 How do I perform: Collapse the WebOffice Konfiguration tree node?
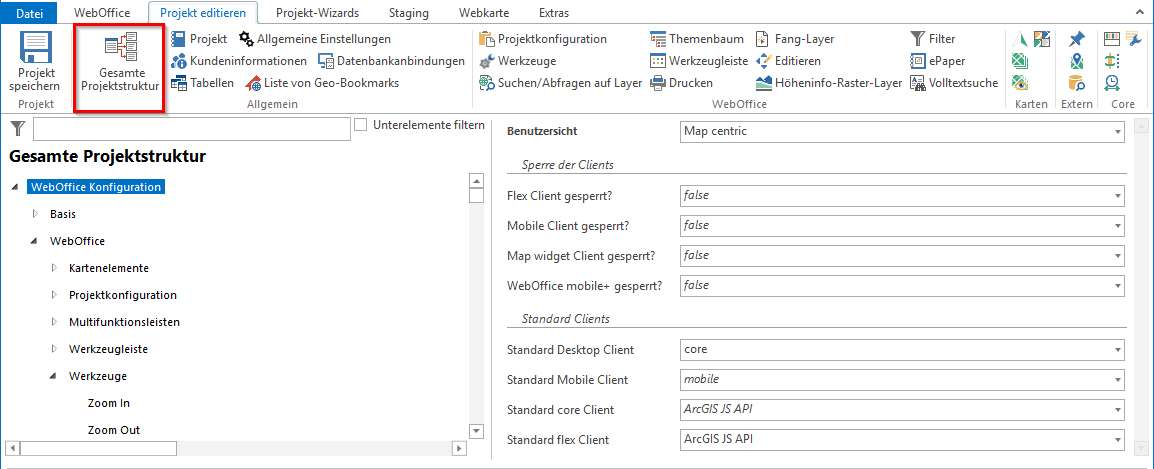point(15,188)
